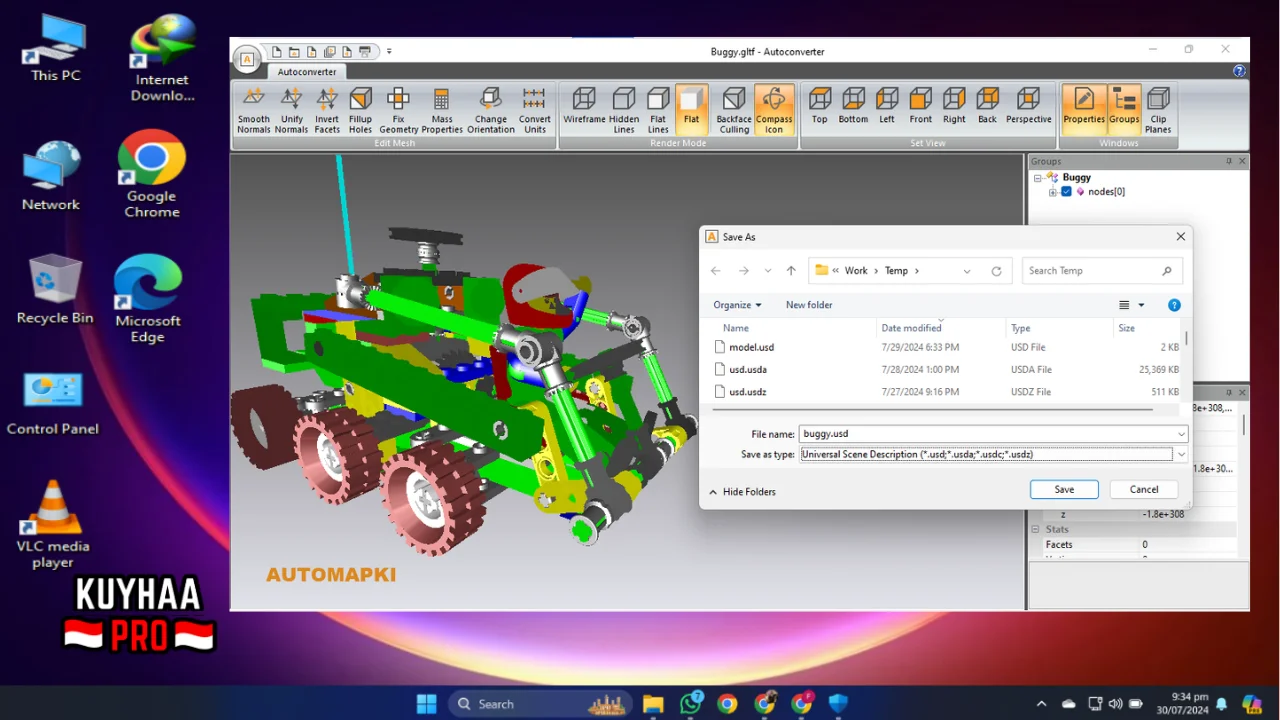Open recent locations dropdown in Save As
This screenshot has width=1280, height=720.
tap(768, 271)
